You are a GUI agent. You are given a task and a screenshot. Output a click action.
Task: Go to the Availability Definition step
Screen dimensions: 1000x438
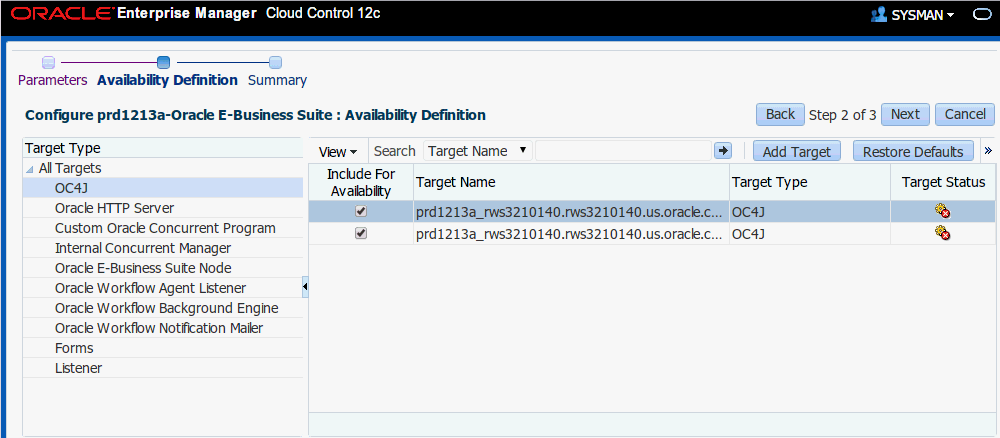pos(167,80)
